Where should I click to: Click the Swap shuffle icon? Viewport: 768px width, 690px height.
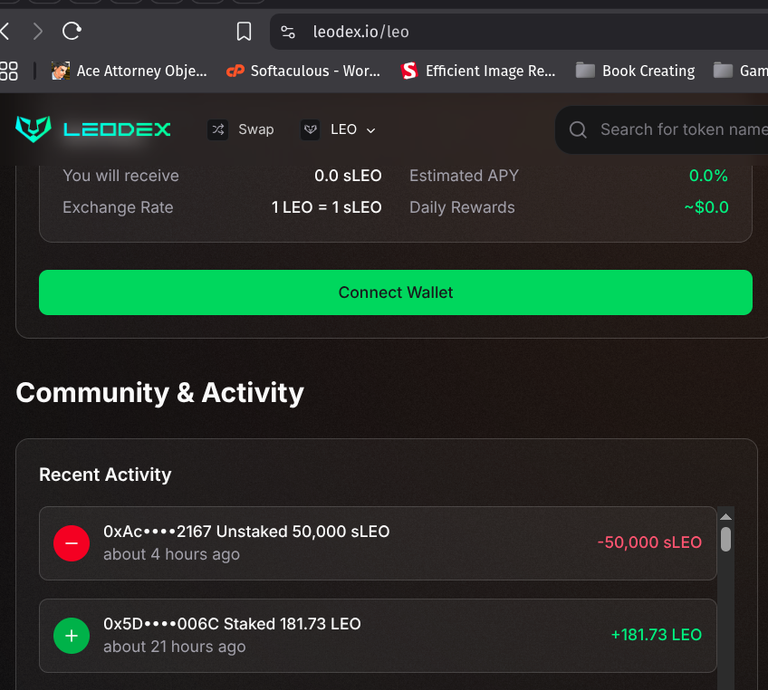[x=217, y=130]
